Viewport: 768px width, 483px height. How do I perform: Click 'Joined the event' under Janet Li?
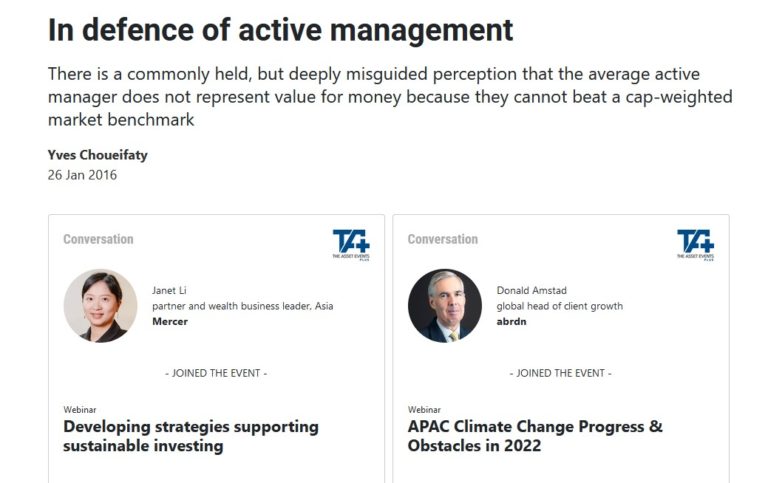216,373
